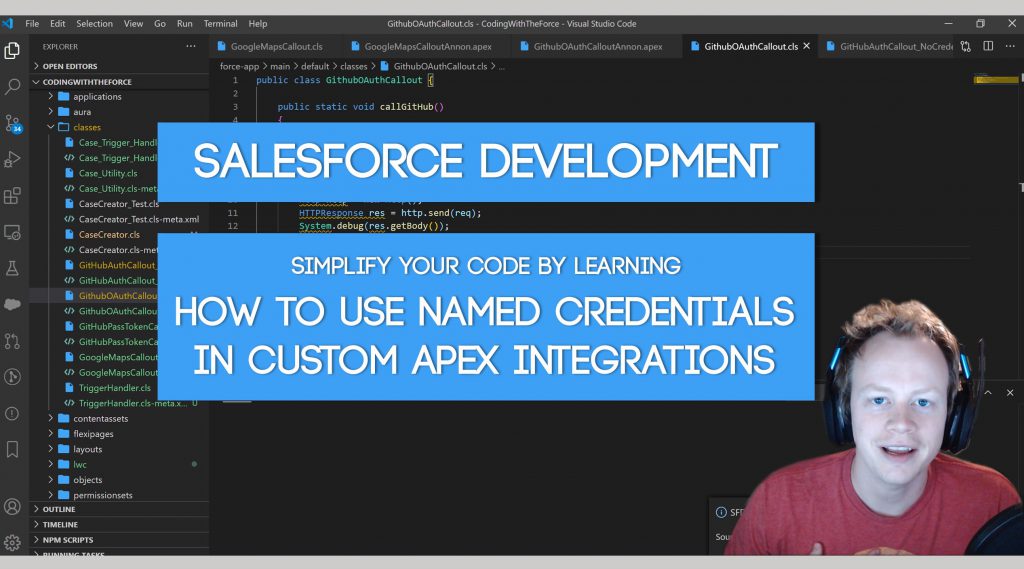Open the Run and Debug view

(12, 159)
